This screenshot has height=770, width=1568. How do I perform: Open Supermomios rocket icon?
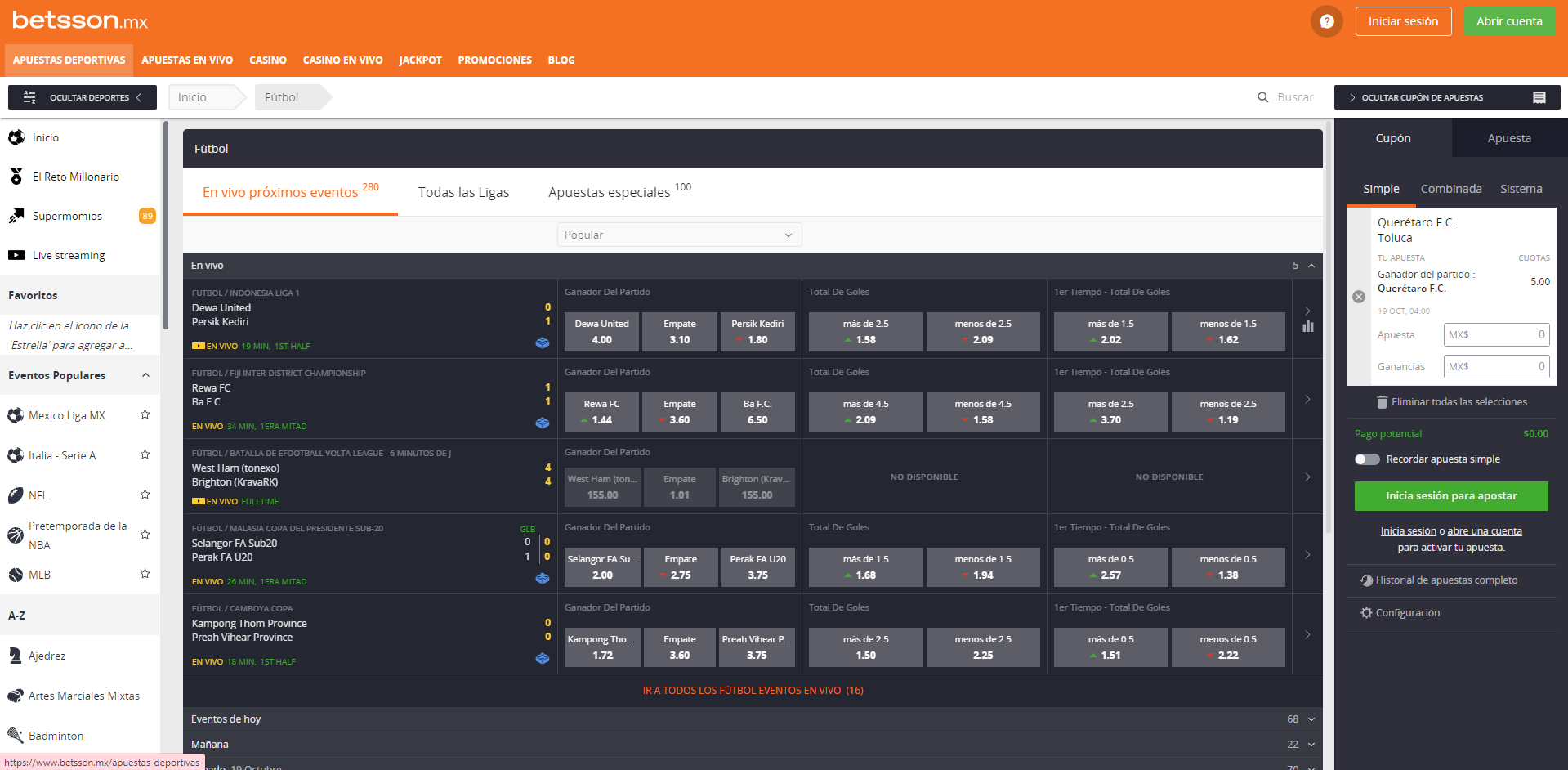(16, 216)
